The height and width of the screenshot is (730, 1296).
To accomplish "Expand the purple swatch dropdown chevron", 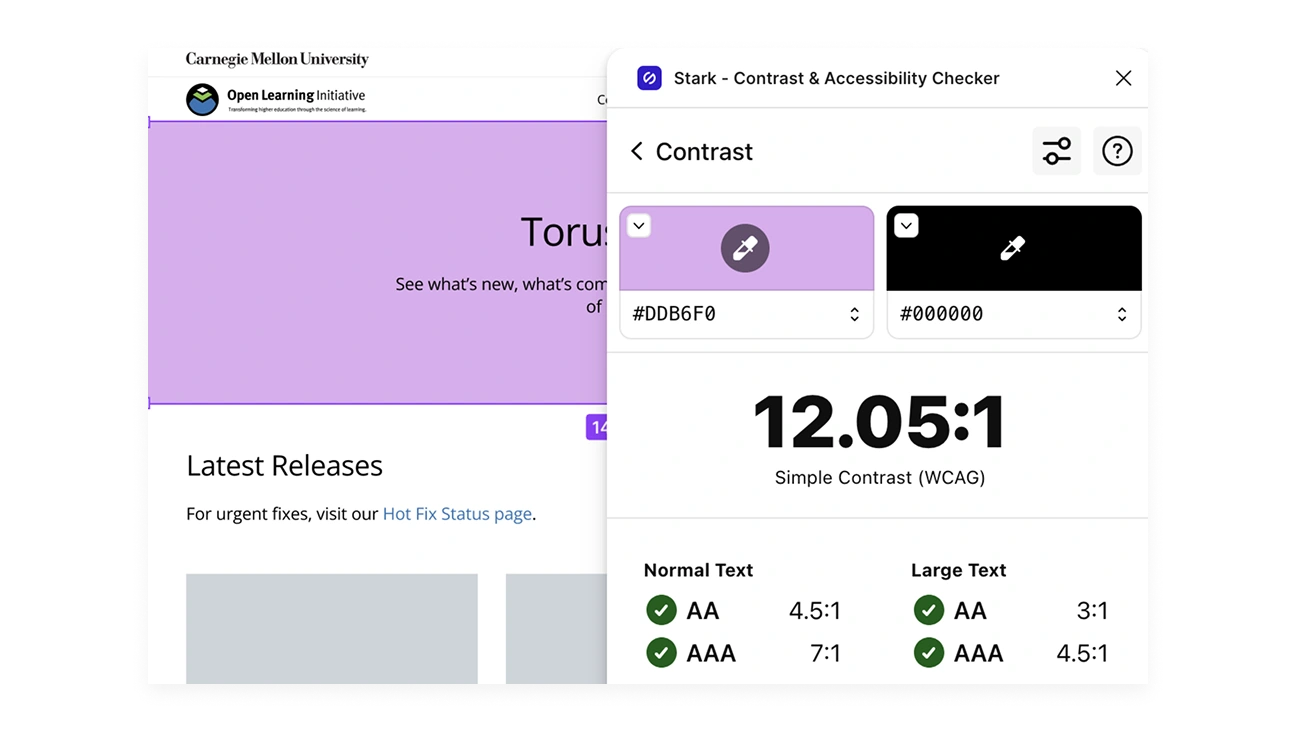I will coord(638,225).
